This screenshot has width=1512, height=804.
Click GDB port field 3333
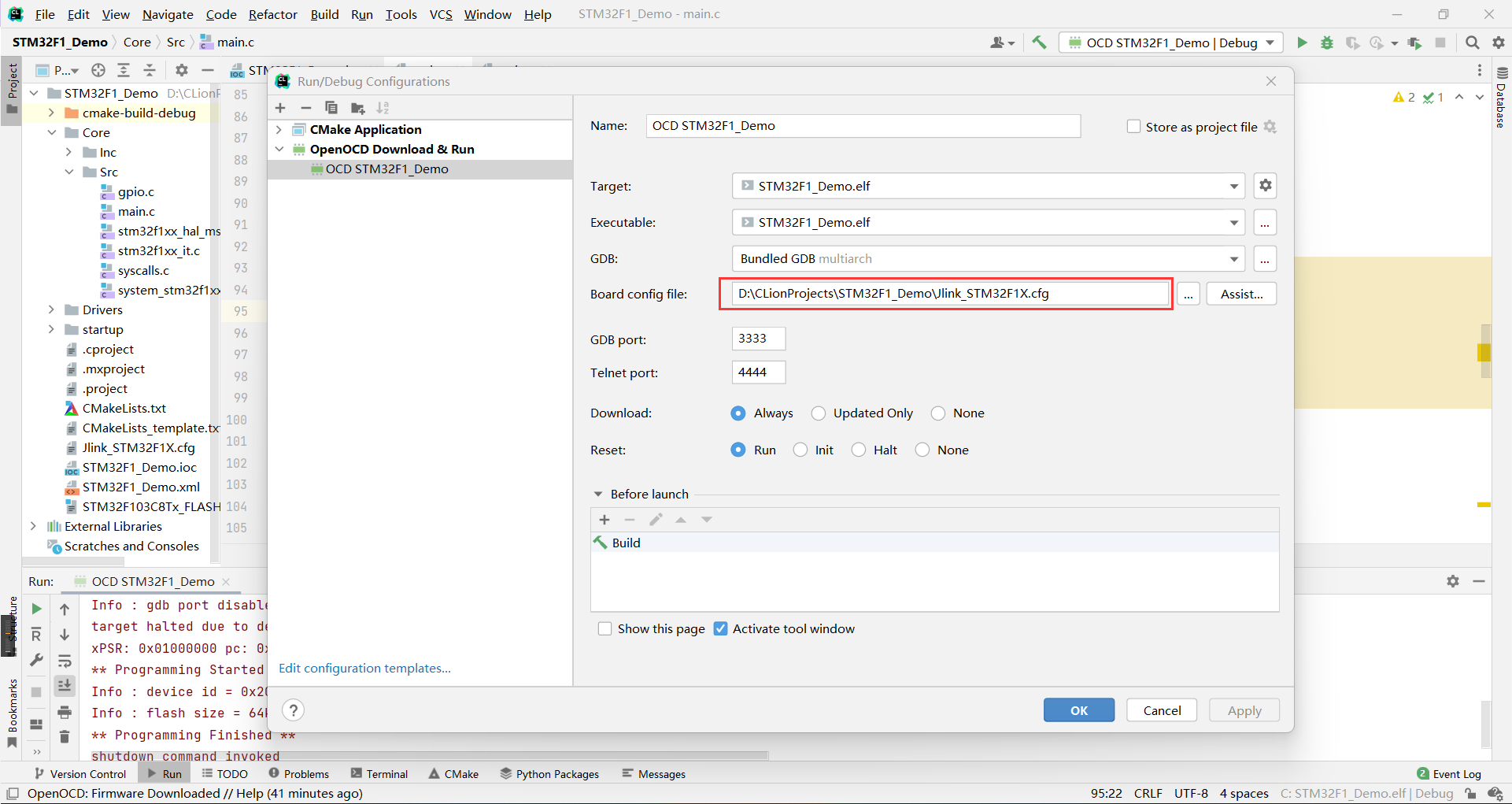[758, 339]
